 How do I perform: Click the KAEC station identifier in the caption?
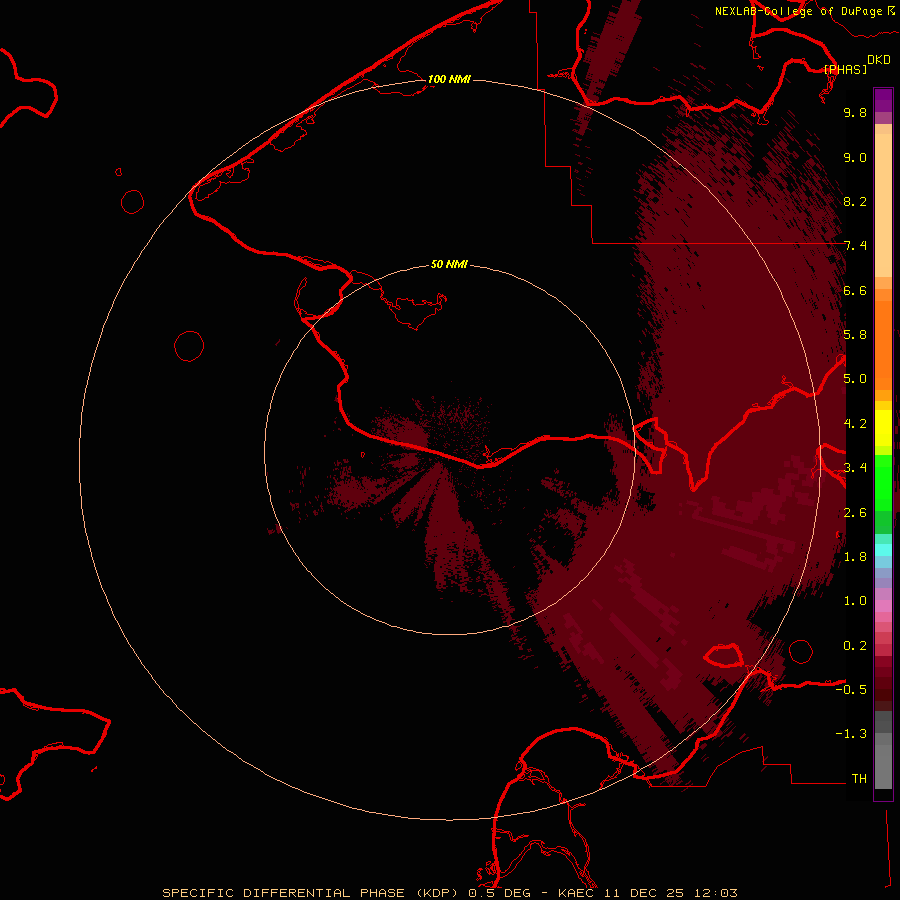point(580,893)
